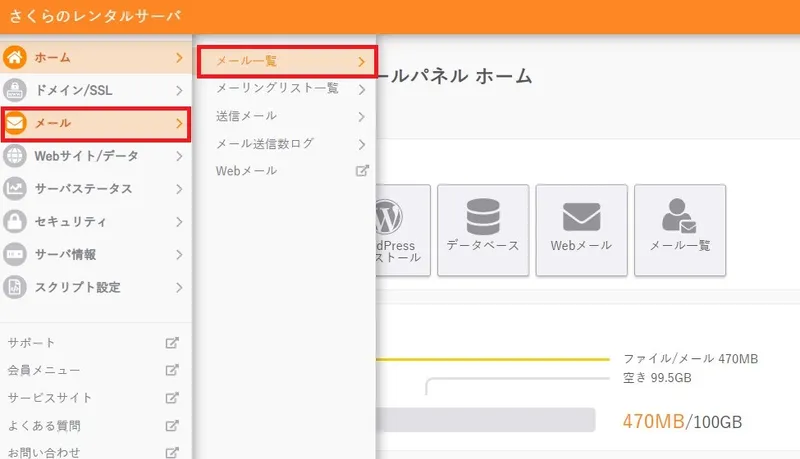This screenshot has height=459, width=800.
Task: Click the セキュリティ padlock icon
Action: (15, 221)
